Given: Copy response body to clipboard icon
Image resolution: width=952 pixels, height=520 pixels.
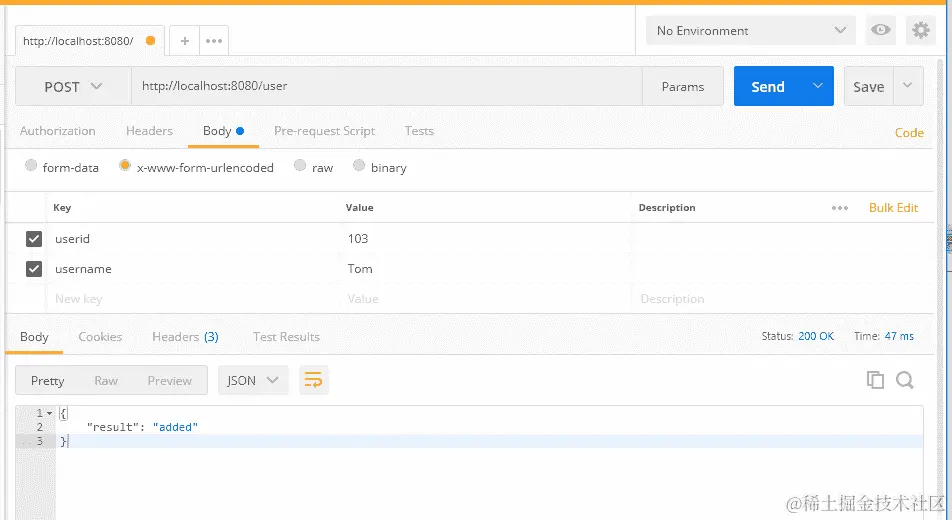Looking at the screenshot, I should click(x=875, y=380).
